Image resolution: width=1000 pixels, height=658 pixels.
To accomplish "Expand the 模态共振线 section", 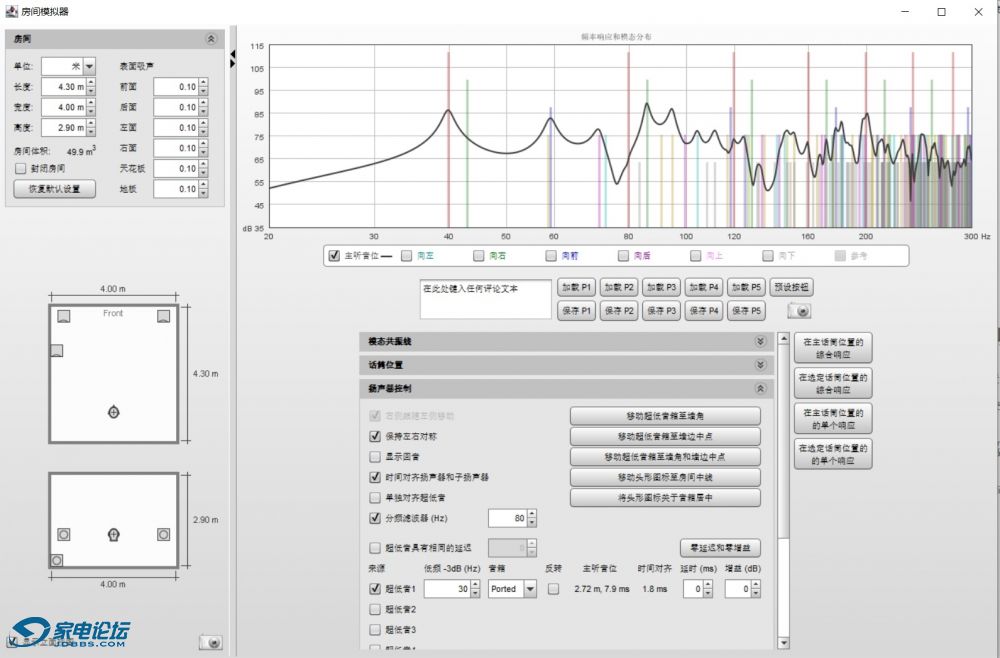I will (x=760, y=342).
